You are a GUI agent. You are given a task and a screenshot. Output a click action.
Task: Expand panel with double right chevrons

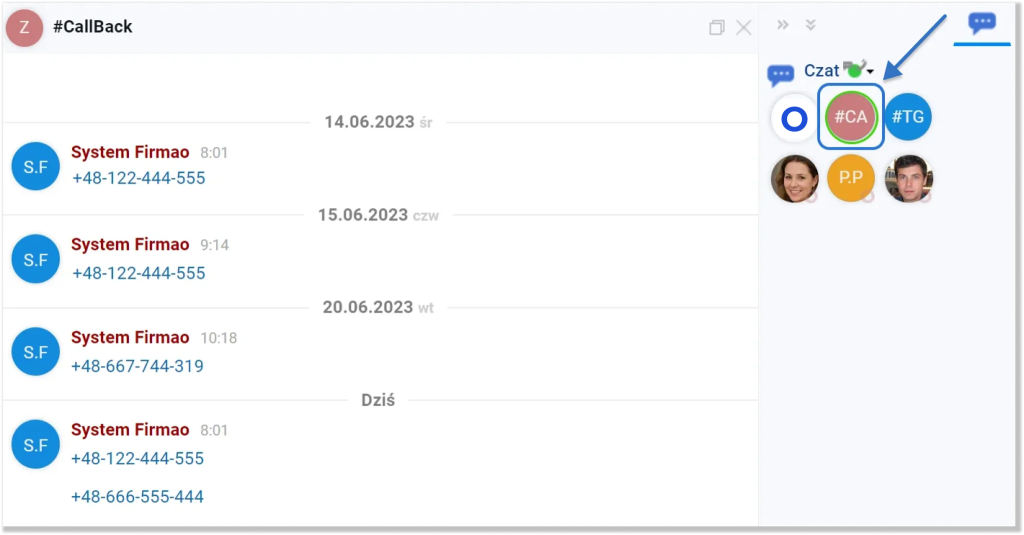[x=783, y=25]
